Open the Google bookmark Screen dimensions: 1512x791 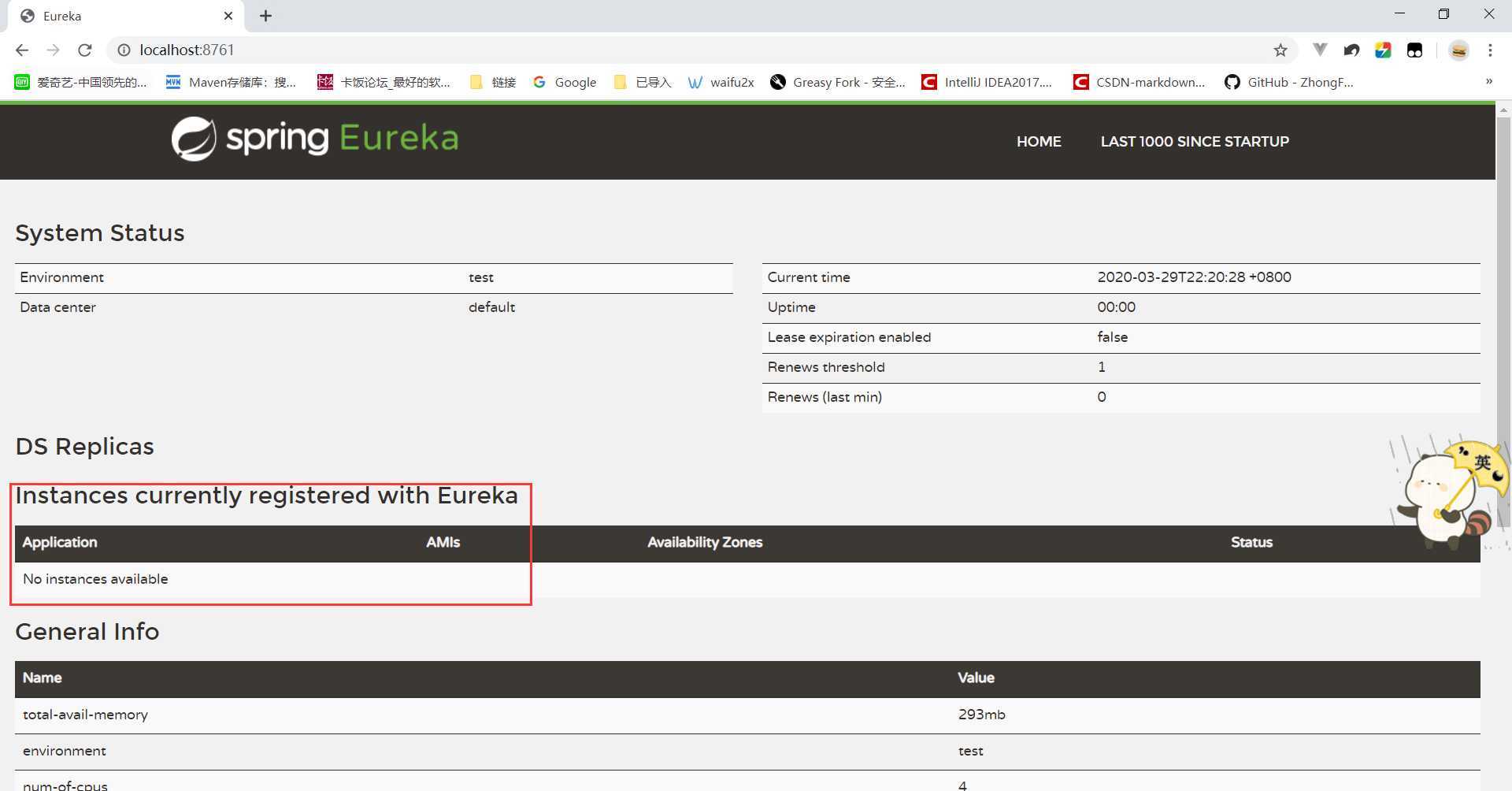[565, 82]
